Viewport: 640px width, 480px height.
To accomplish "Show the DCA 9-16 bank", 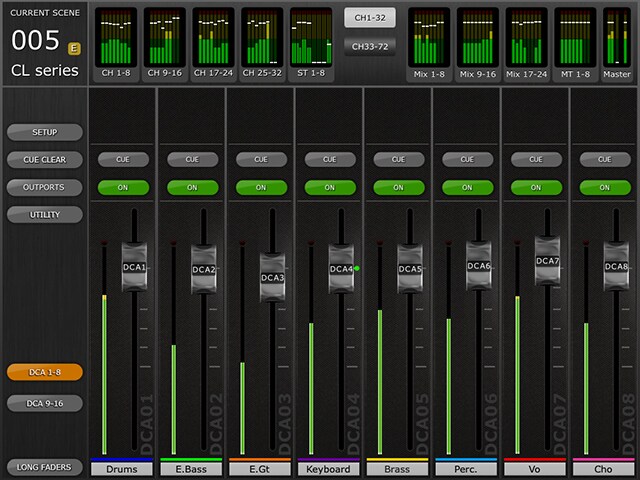I will point(44,403).
